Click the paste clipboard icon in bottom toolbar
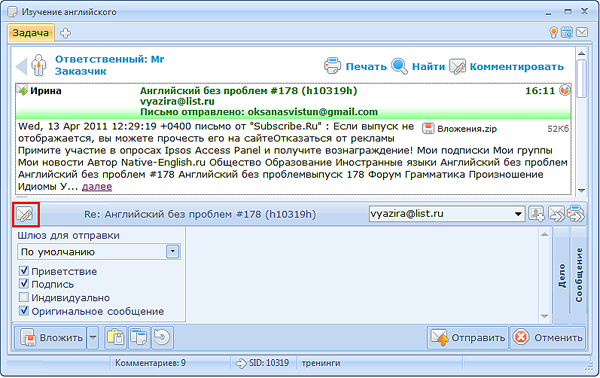The image size is (600, 378). (x=116, y=337)
